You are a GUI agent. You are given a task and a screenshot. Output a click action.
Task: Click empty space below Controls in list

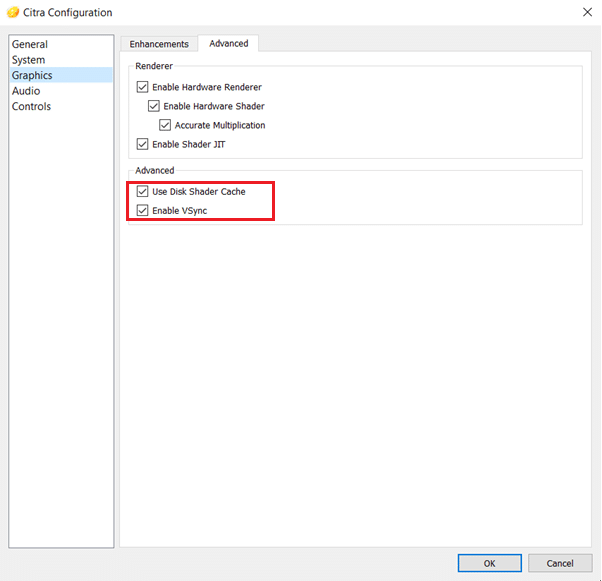(x=60, y=300)
